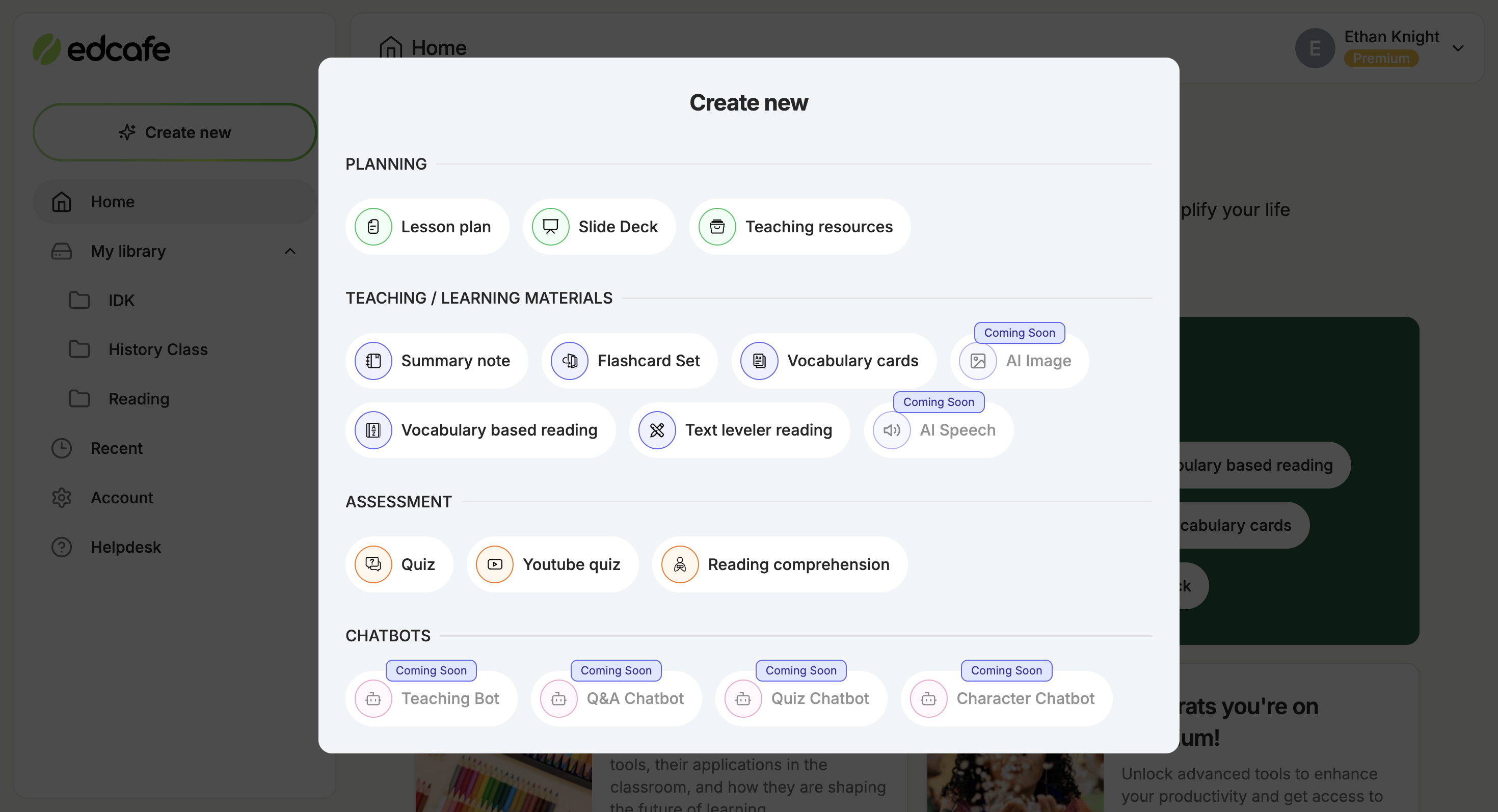Screen dimensions: 1498x812
Task: Click the Character Chatbot label
Action: click(1026, 699)
